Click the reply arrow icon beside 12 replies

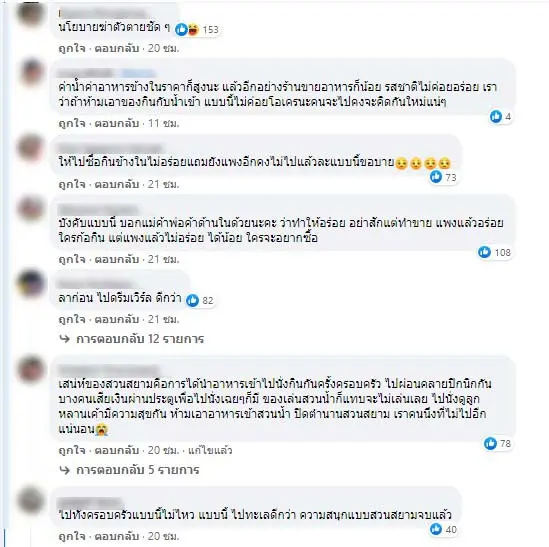(x=65, y=339)
